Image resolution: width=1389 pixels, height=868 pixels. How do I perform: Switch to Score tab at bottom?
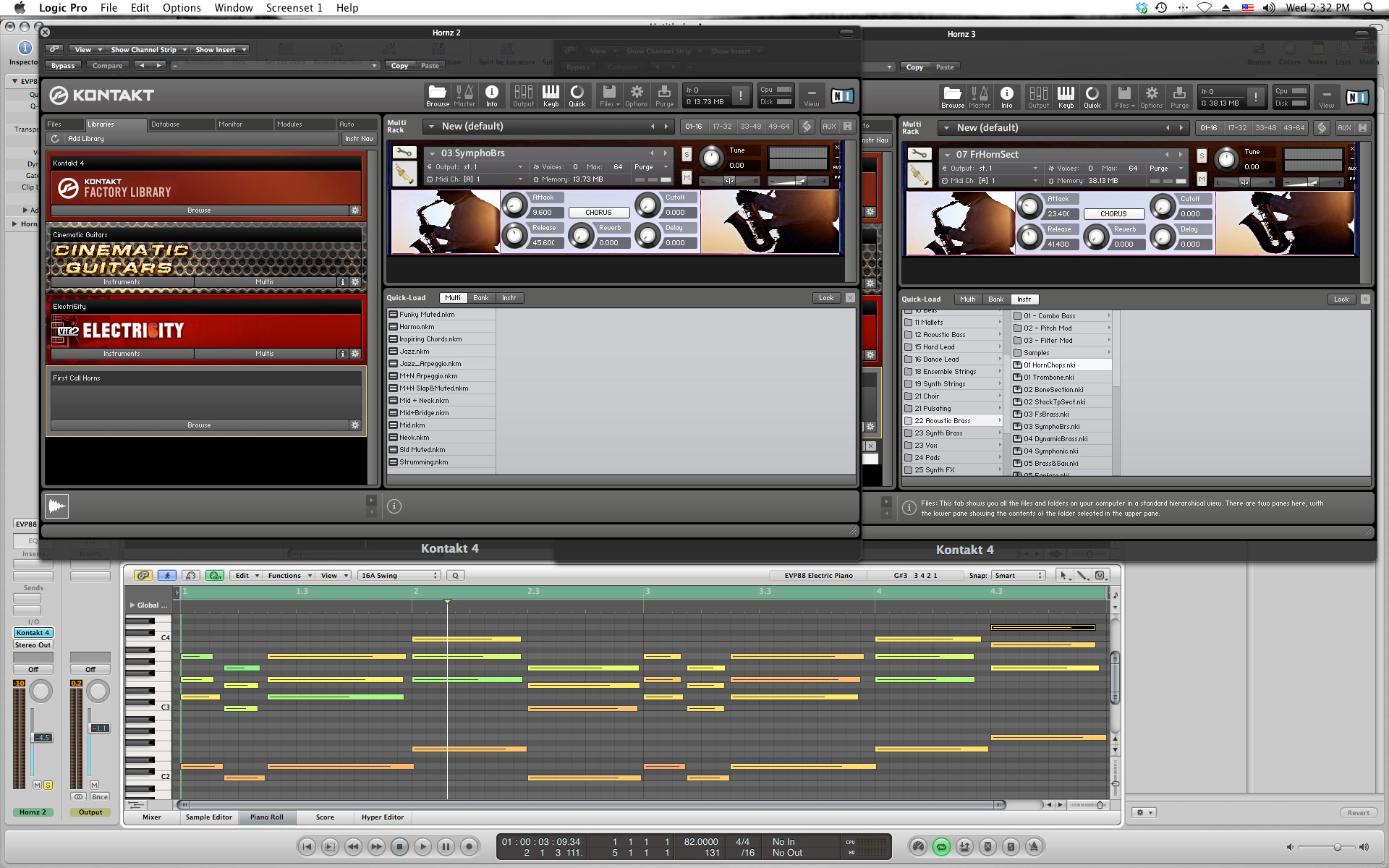(325, 817)
